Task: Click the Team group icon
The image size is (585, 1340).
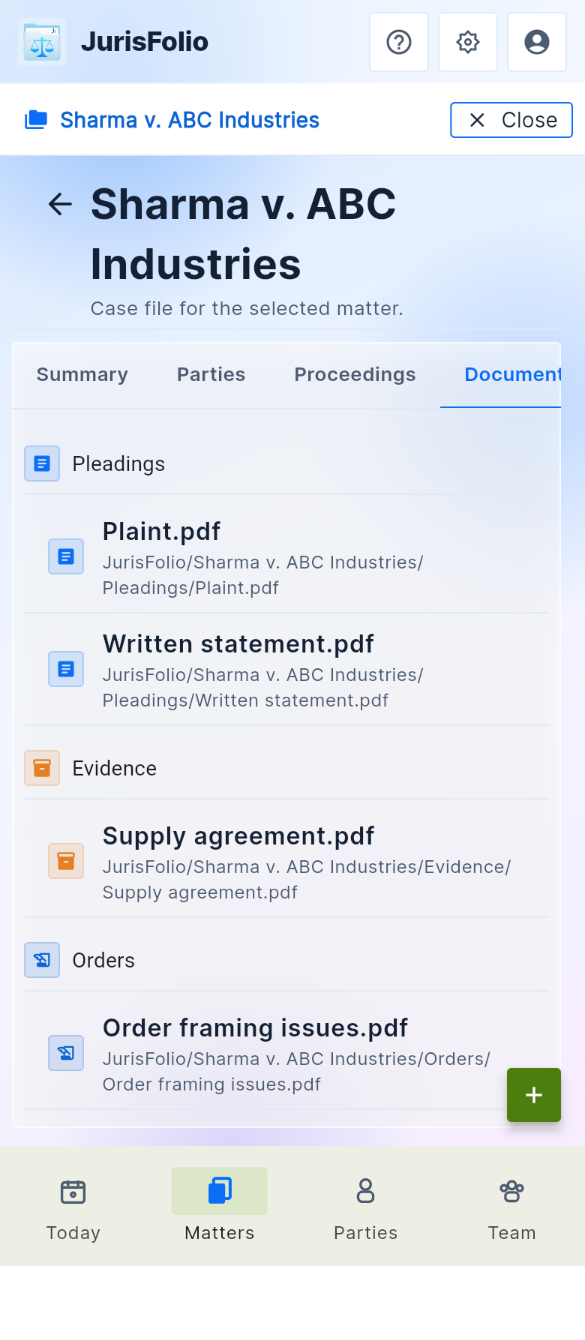Action: pos(512,1191)
